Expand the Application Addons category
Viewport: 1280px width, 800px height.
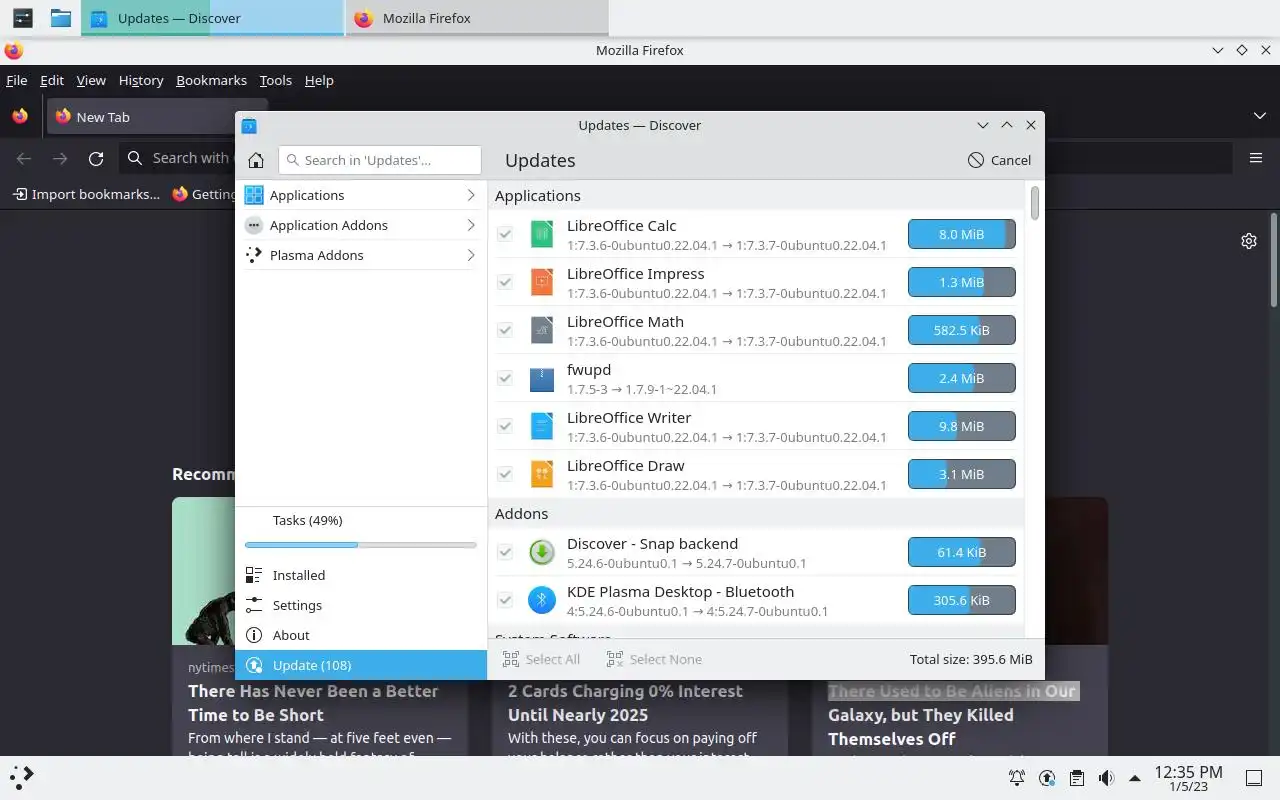click(470, 225)
